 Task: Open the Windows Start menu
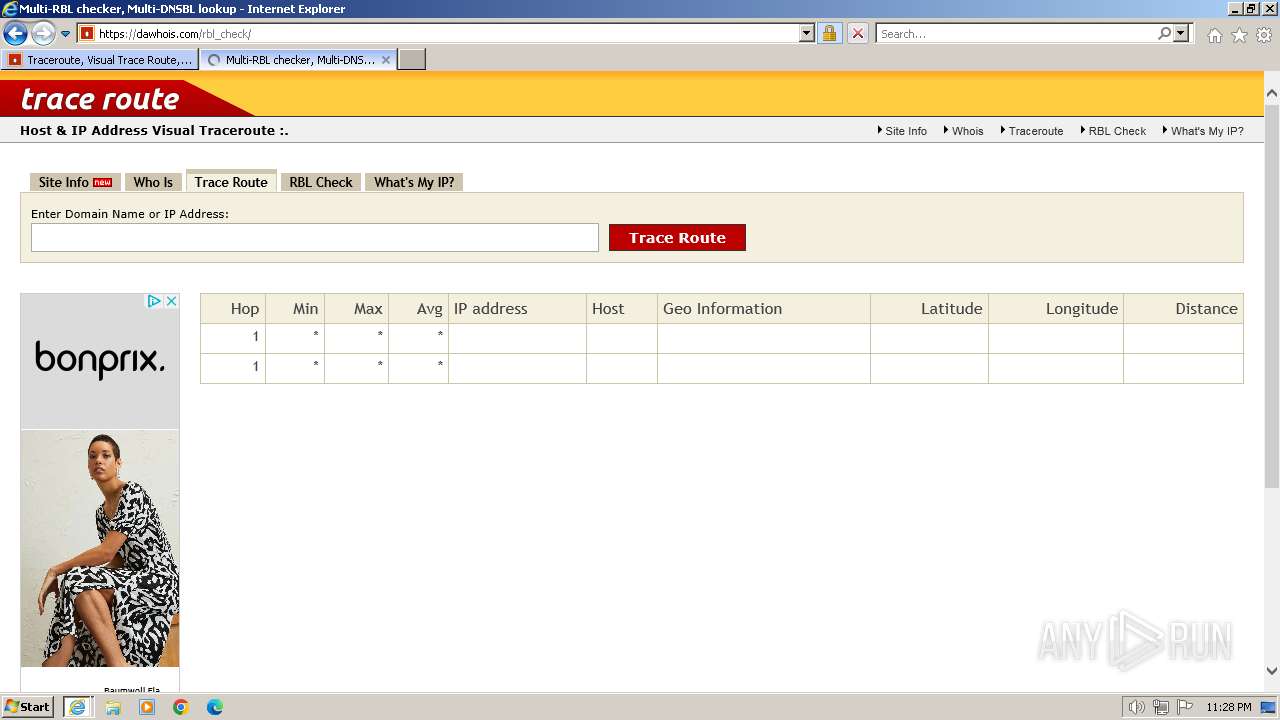click(28, 707)
